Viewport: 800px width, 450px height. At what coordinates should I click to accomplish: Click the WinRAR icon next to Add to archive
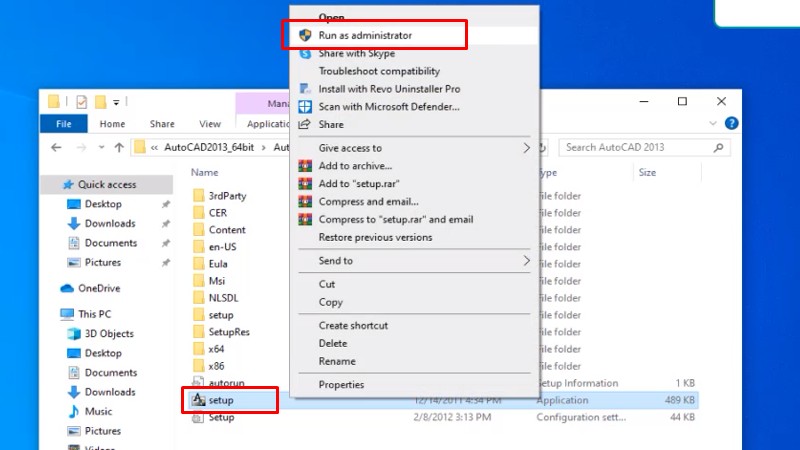305,166
